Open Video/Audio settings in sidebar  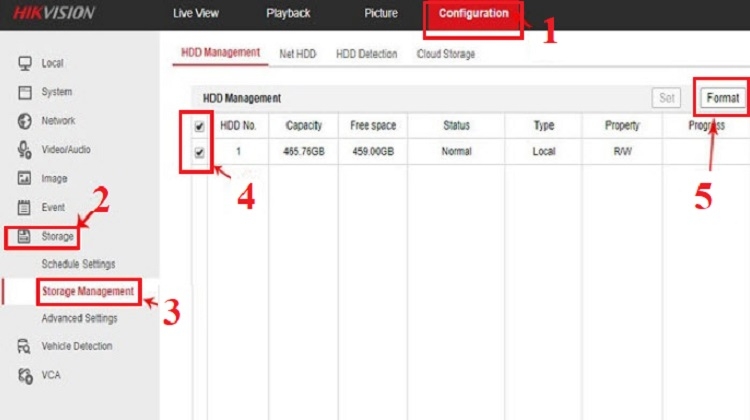coord(66,150)
